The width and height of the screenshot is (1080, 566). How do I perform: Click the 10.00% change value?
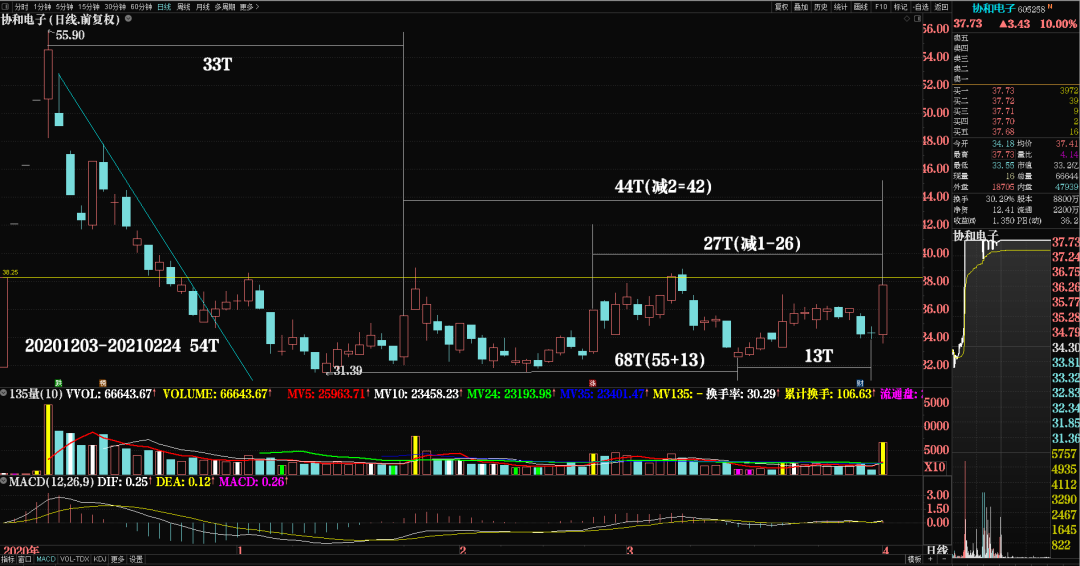coord(1058,23)
